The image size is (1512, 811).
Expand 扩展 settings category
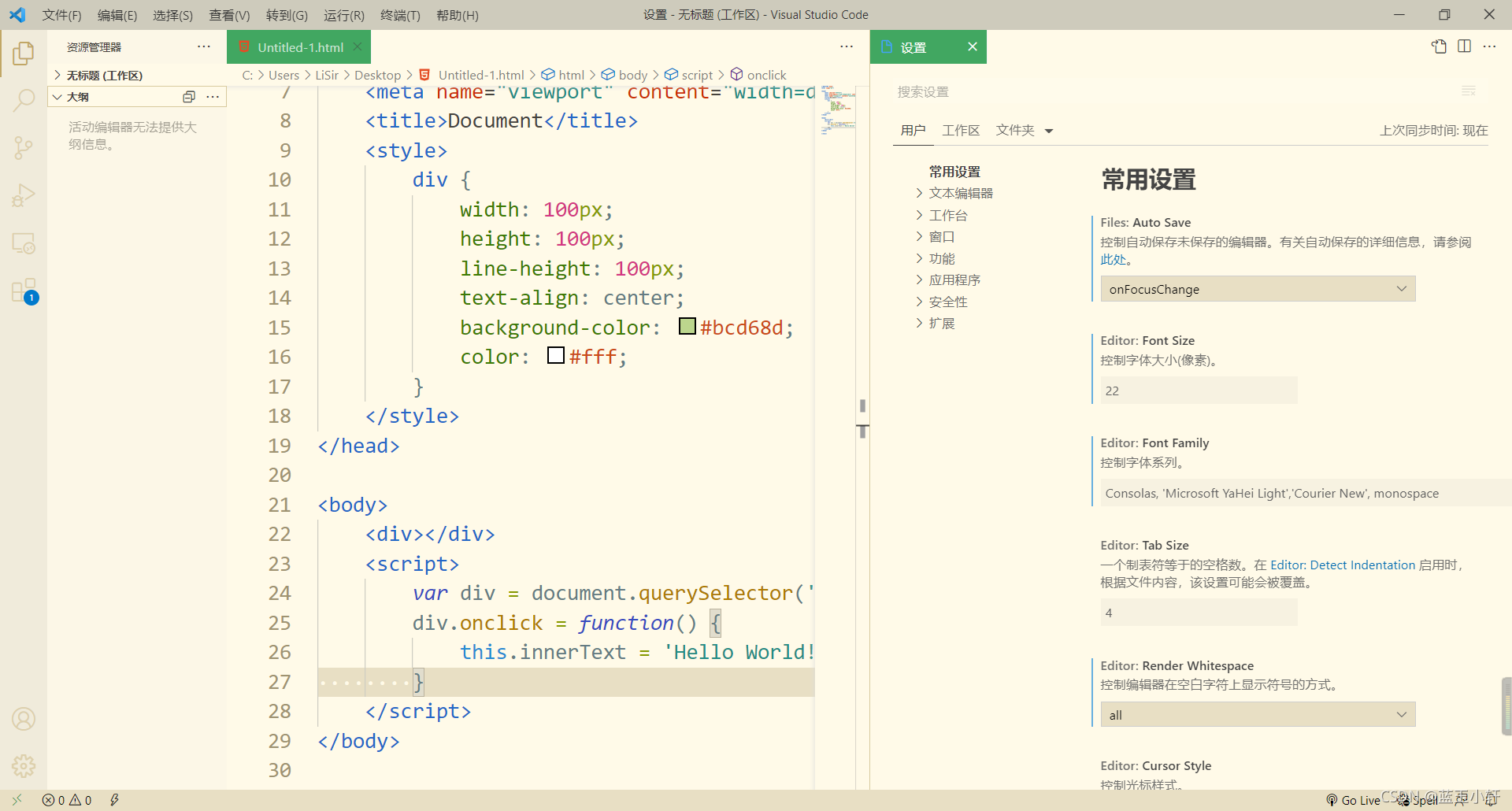coord(942,323)
